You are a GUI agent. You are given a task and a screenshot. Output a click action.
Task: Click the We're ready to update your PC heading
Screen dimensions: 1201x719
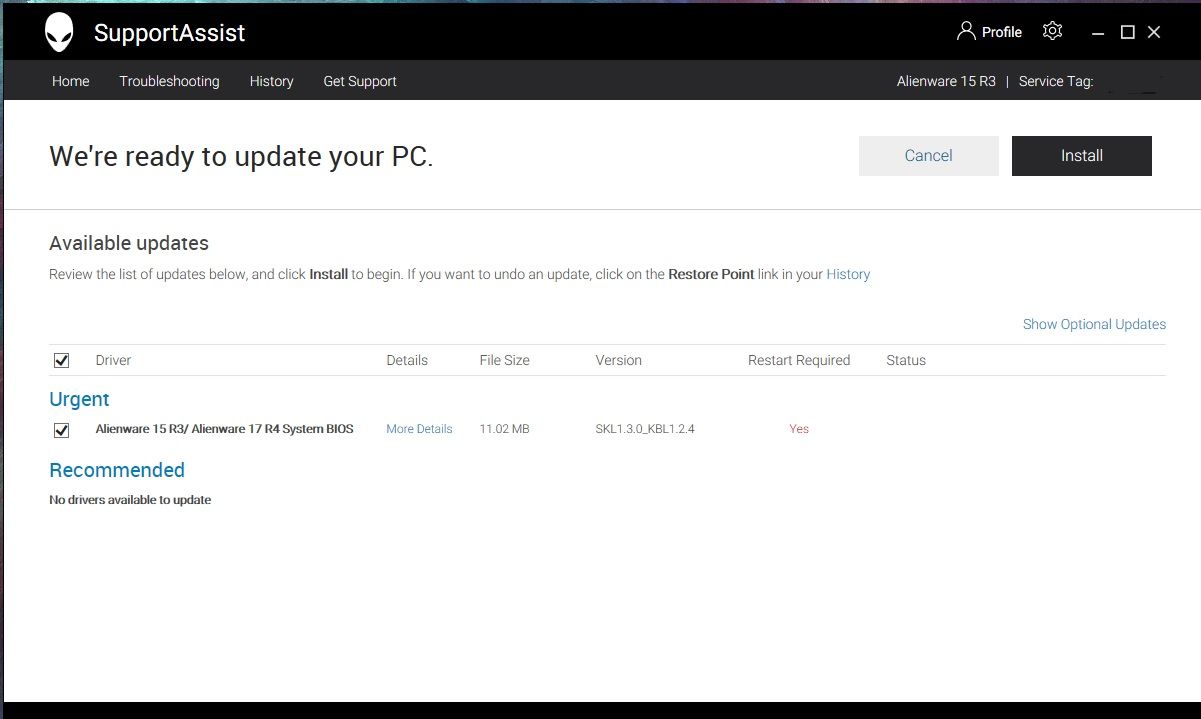point(241,157)
